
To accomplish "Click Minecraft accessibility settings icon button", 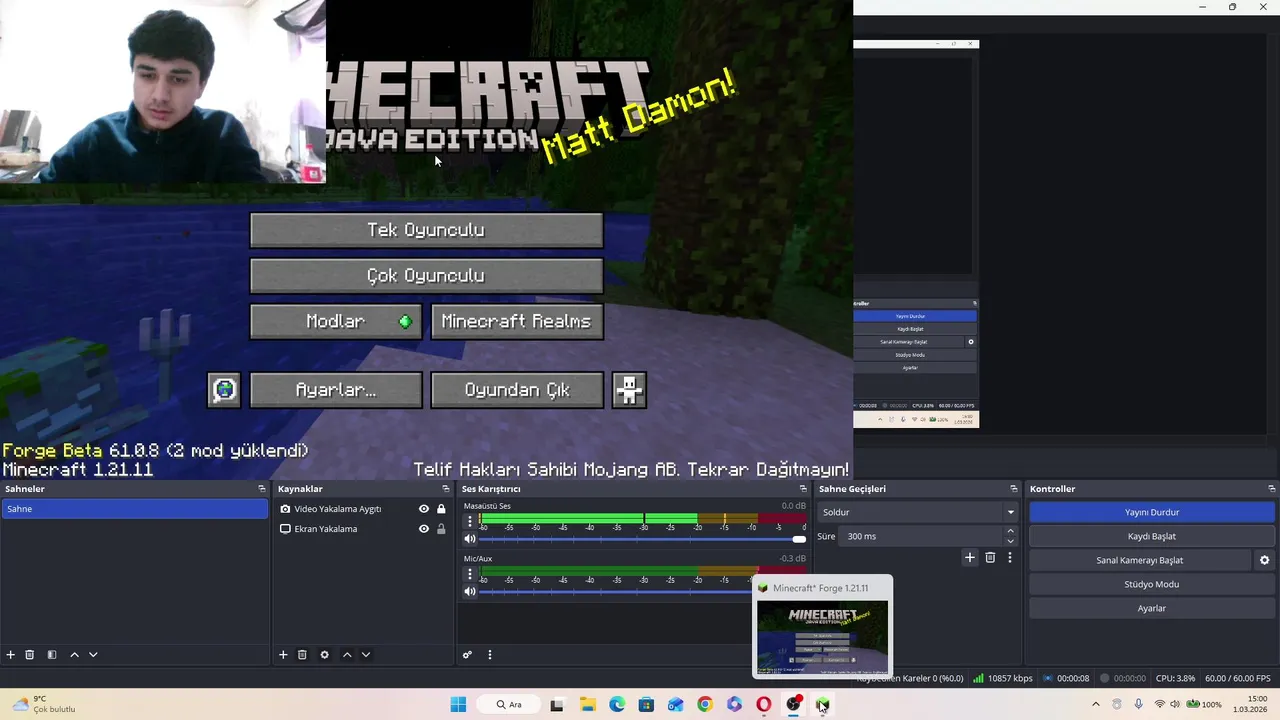I will pos(629,390).
